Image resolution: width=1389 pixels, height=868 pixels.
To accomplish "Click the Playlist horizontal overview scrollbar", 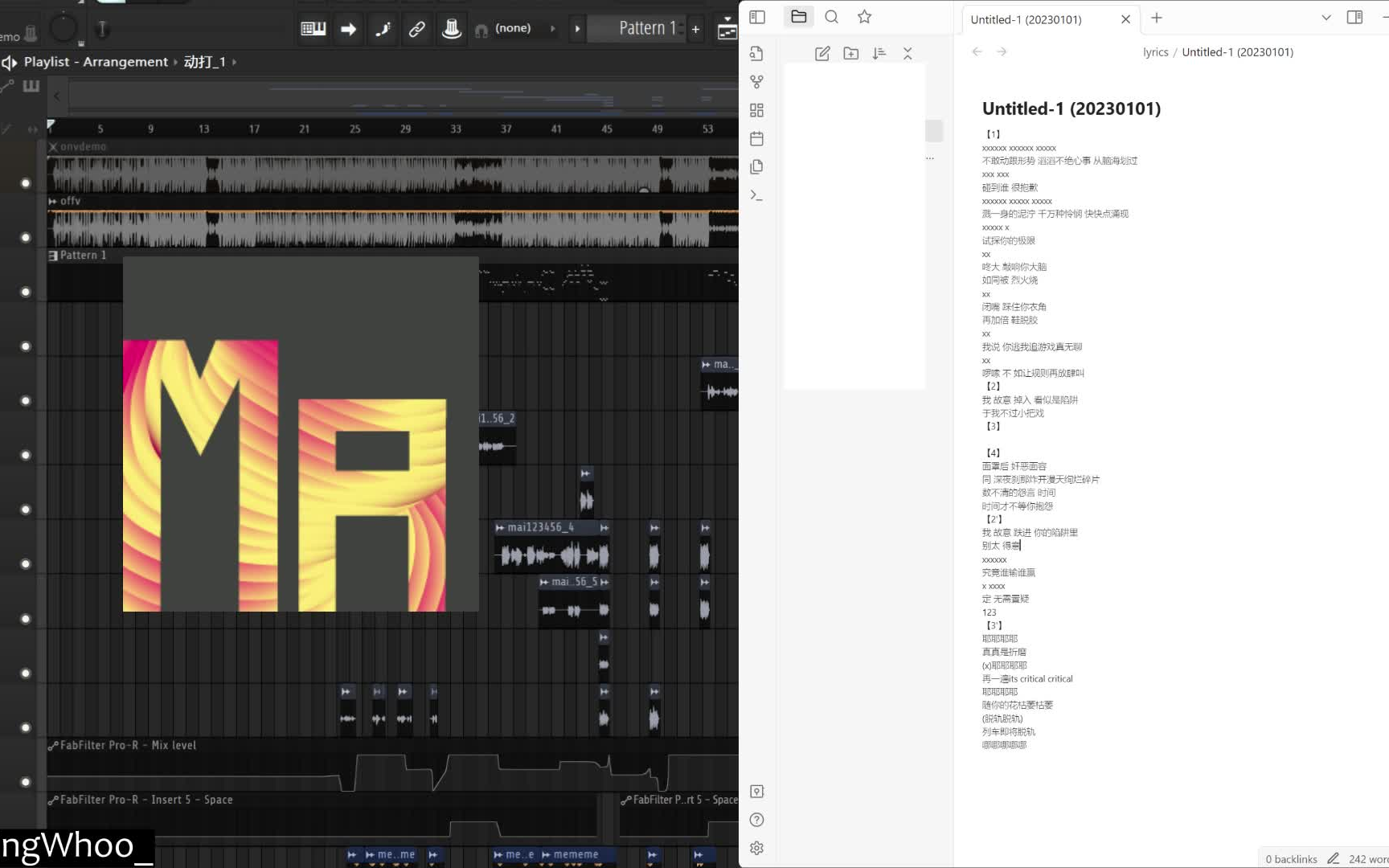I will [402, 96].
